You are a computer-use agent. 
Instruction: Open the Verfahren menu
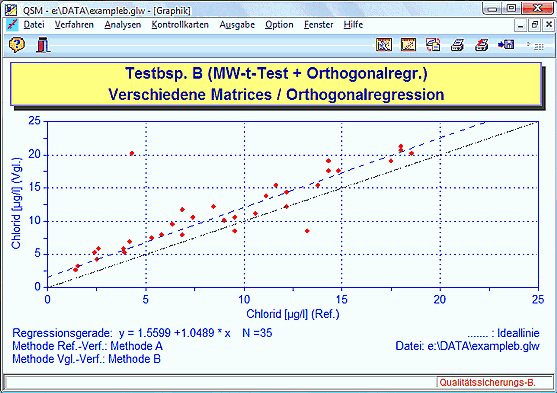[x=74, y=25]
